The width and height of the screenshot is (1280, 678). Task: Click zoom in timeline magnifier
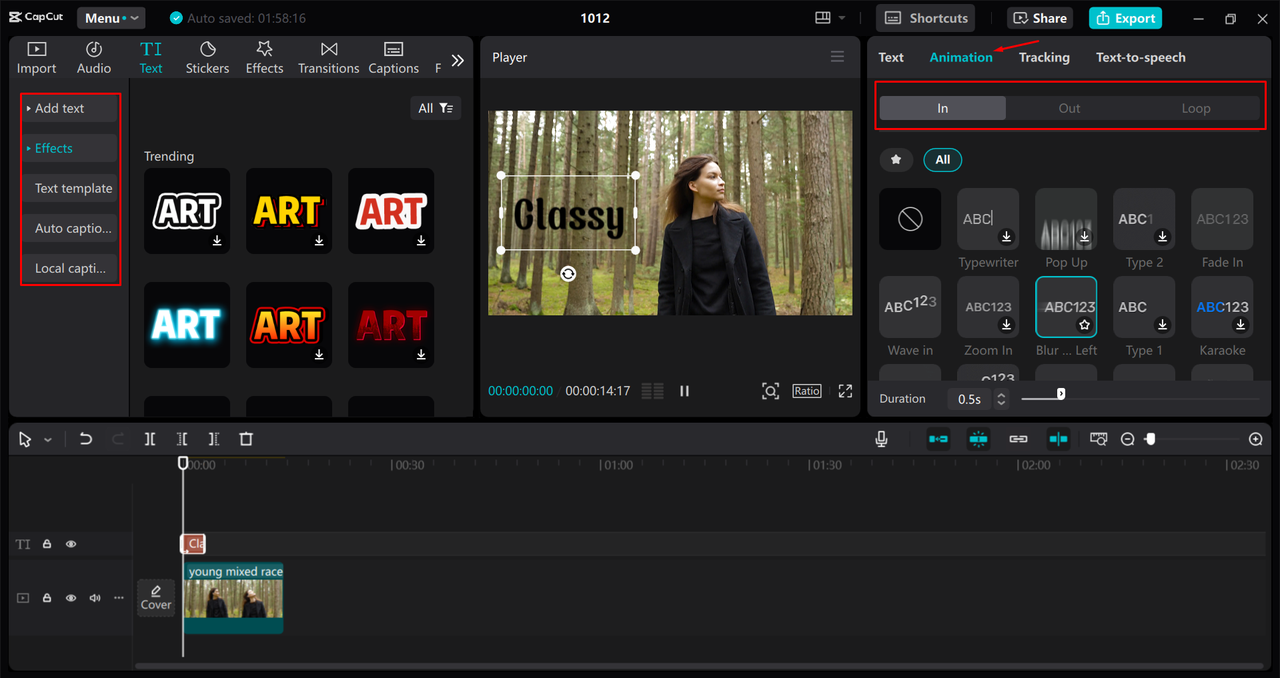[x=1256, y=439]
